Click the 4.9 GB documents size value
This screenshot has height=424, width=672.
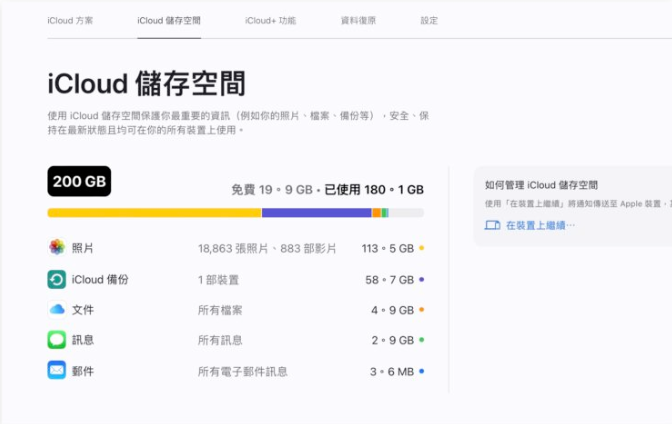tap(393, 310)
